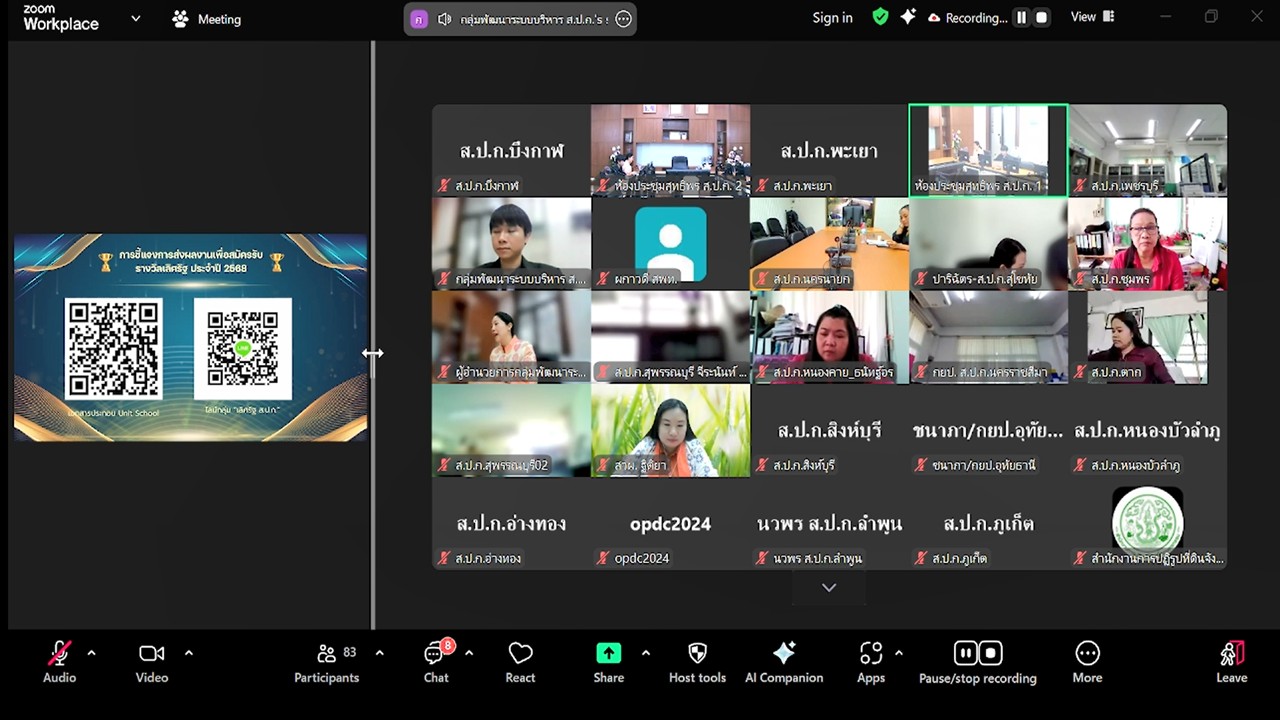1280x720 pixels.
Task: Show next page of gallery chevron
Action: click(x=829, y=588)
